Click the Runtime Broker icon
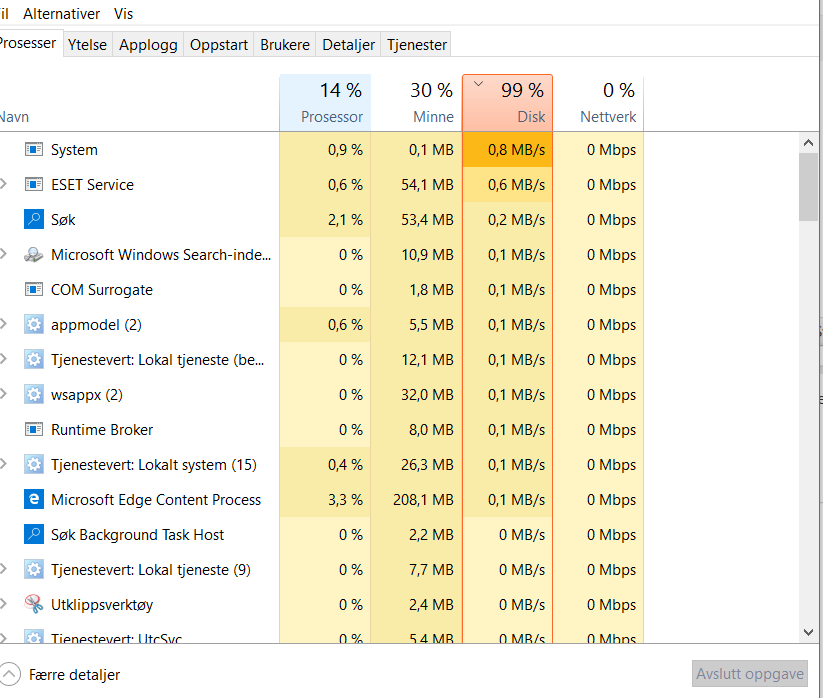823x698 pixels. [x=34, y=430]
